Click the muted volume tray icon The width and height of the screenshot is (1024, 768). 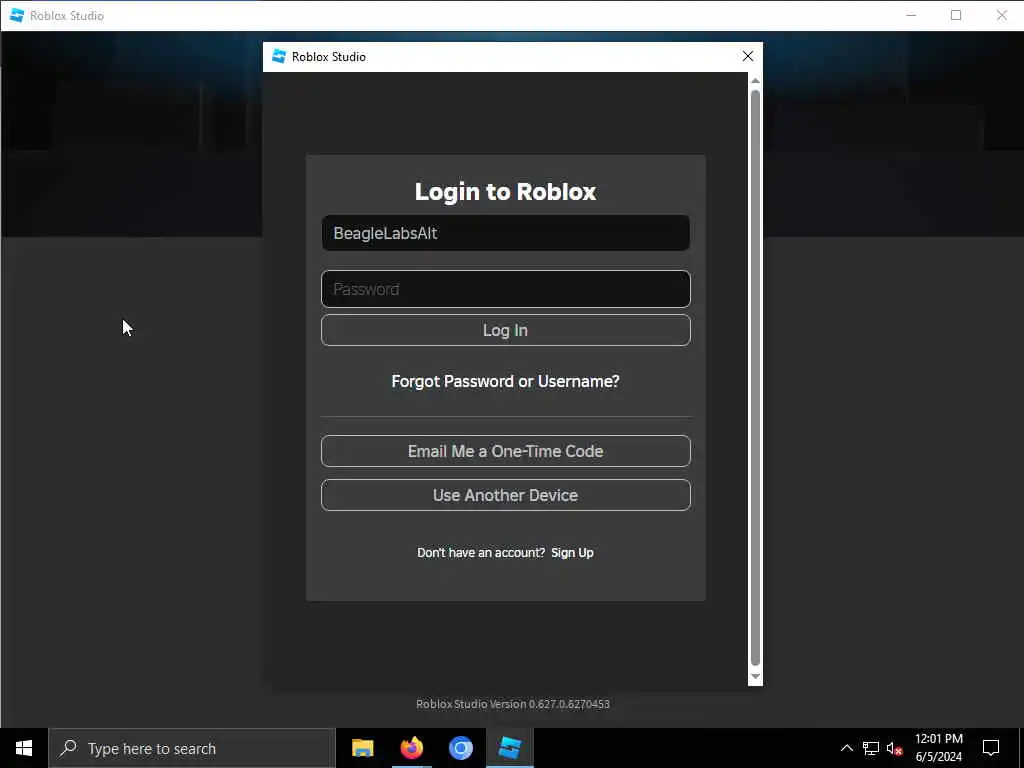coord(894,748)
